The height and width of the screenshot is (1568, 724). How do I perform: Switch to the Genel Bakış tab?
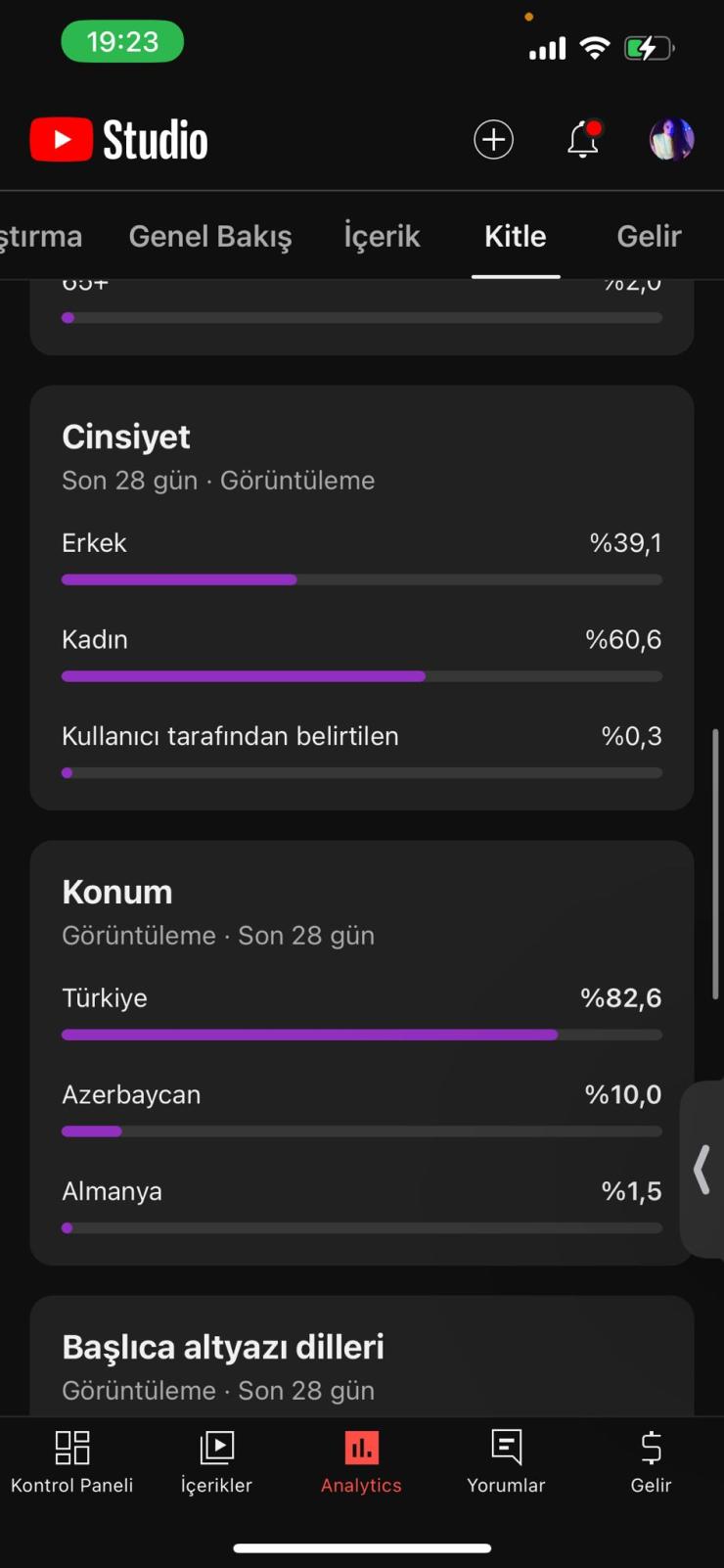tap(210, 236)
